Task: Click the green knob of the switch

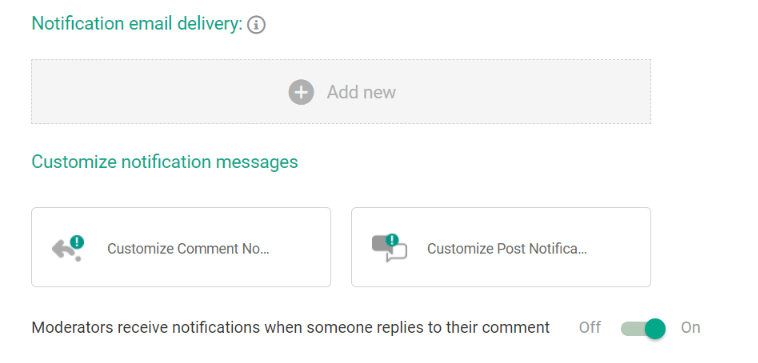Action: [655, 328]
